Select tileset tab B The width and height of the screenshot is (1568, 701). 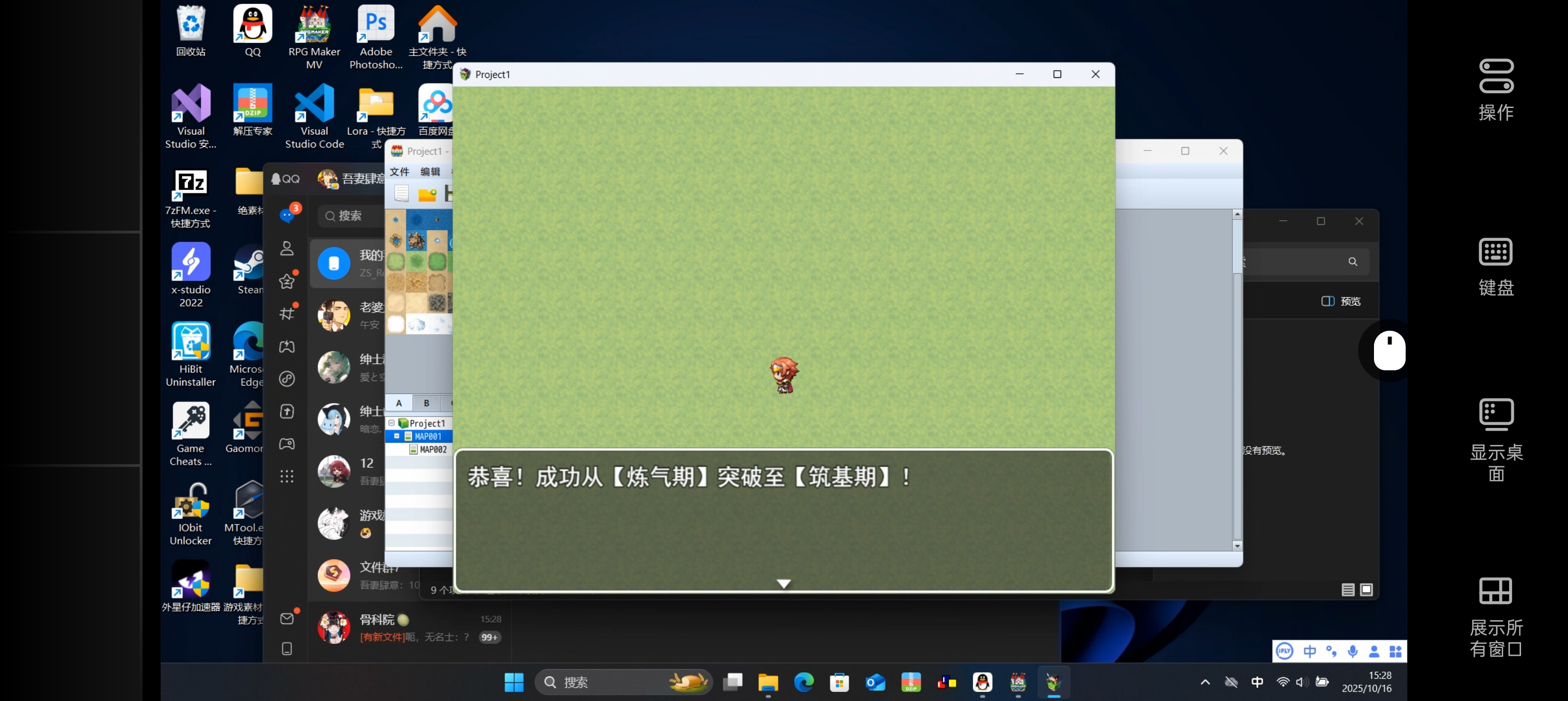tap(426, 403)
